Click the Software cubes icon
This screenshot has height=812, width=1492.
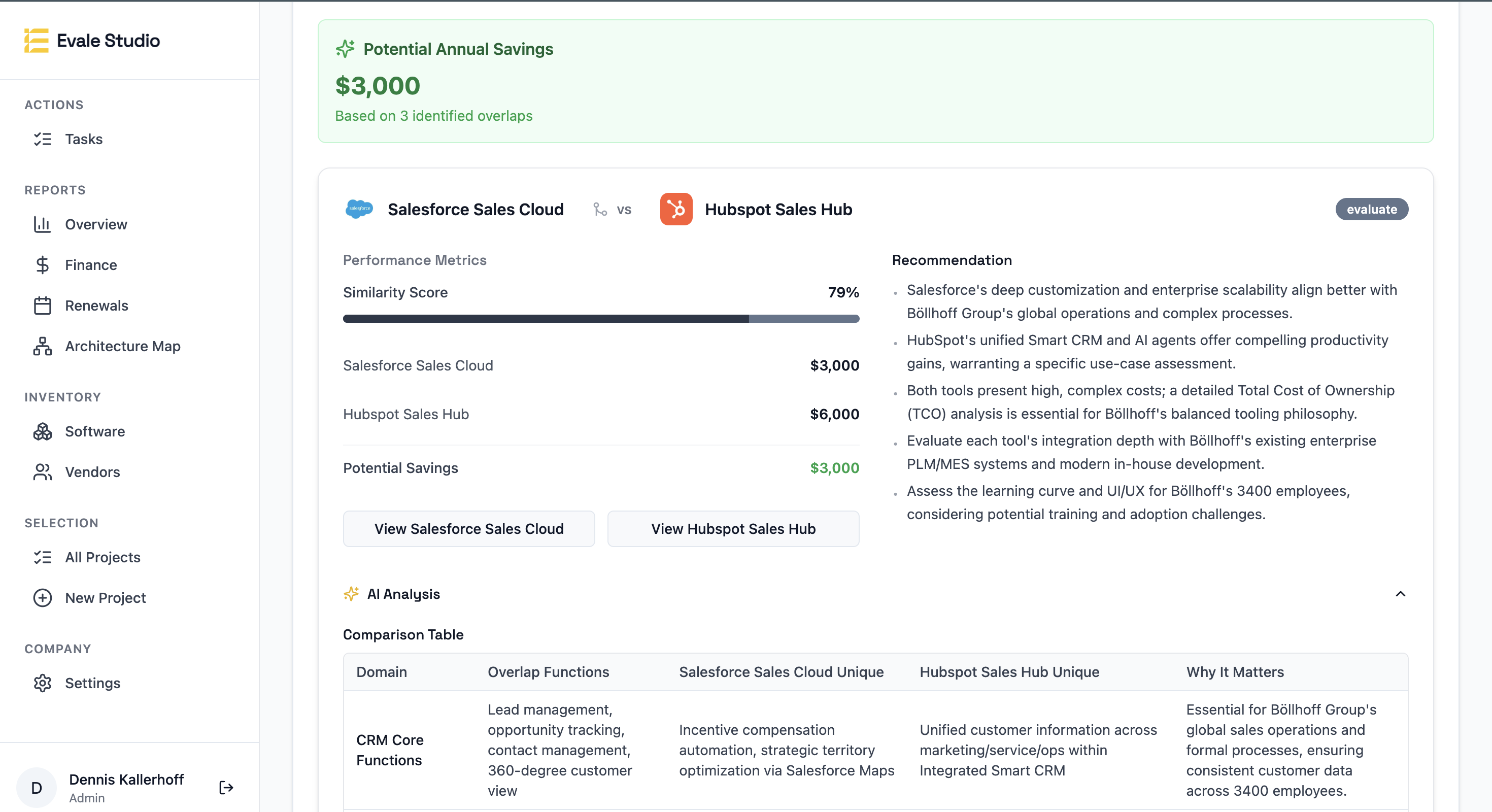click(x=42, y=431)
